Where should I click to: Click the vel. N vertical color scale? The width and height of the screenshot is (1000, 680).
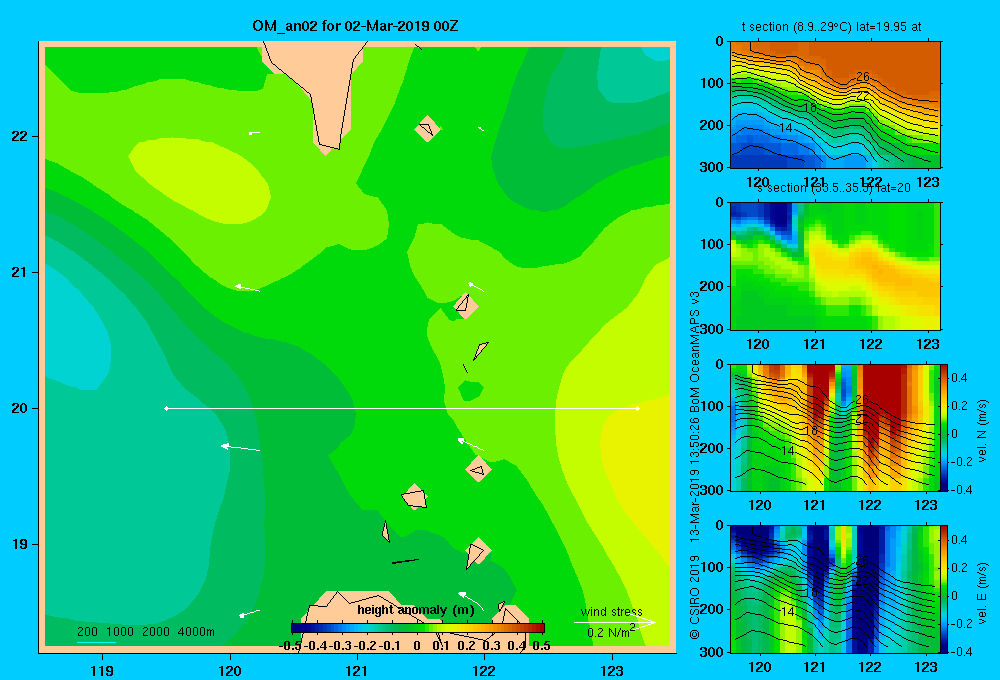(x=944, y=427)
